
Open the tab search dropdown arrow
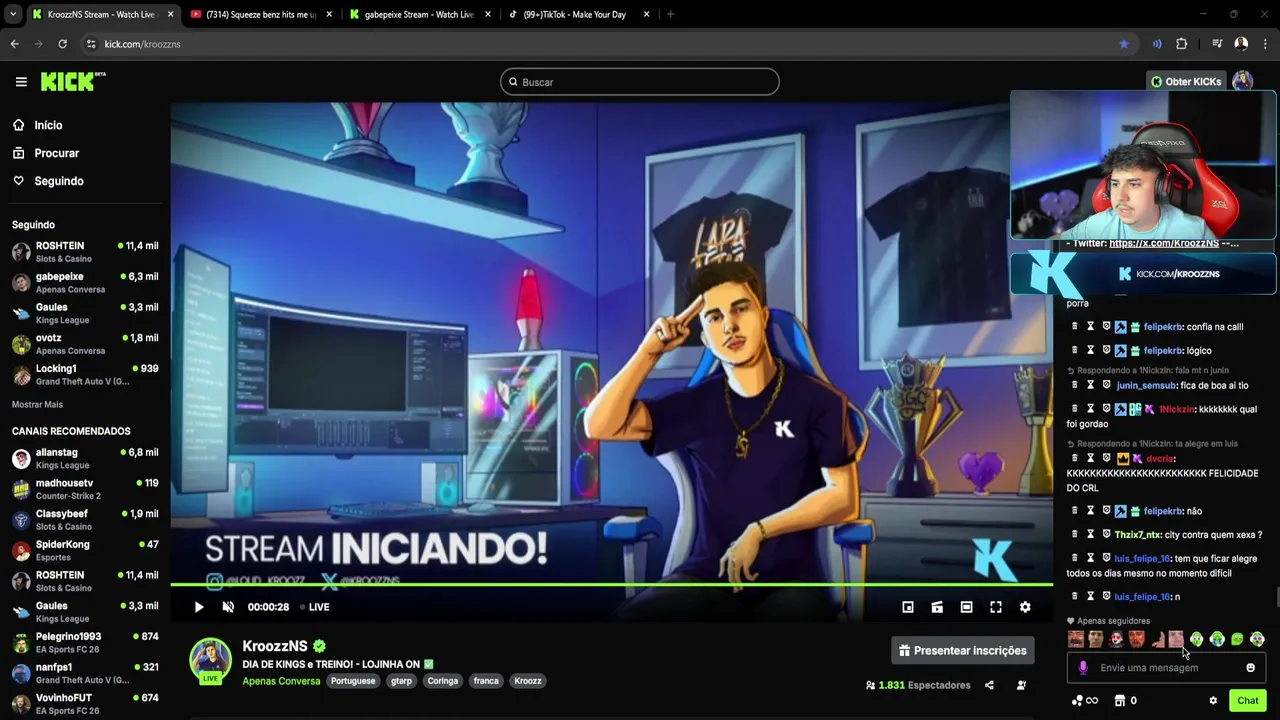pyautogui.click(x=13, y=14)
